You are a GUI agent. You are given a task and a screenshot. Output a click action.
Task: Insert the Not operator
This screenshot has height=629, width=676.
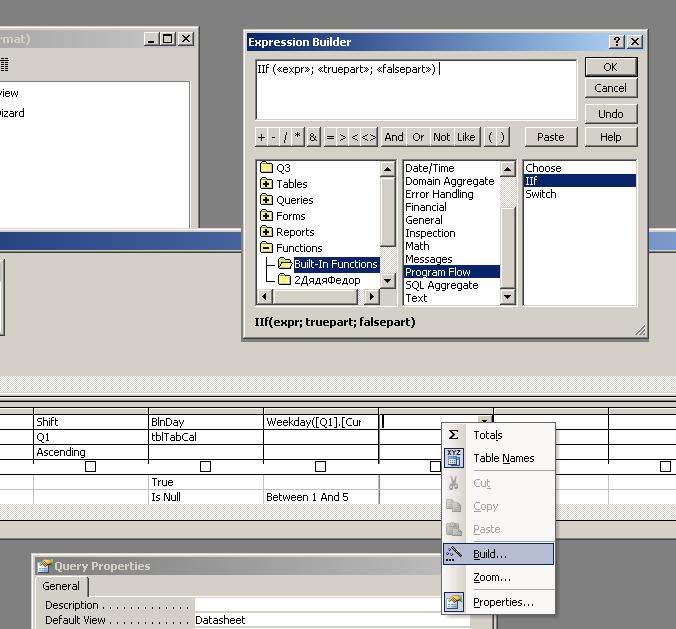pos(442,137)
